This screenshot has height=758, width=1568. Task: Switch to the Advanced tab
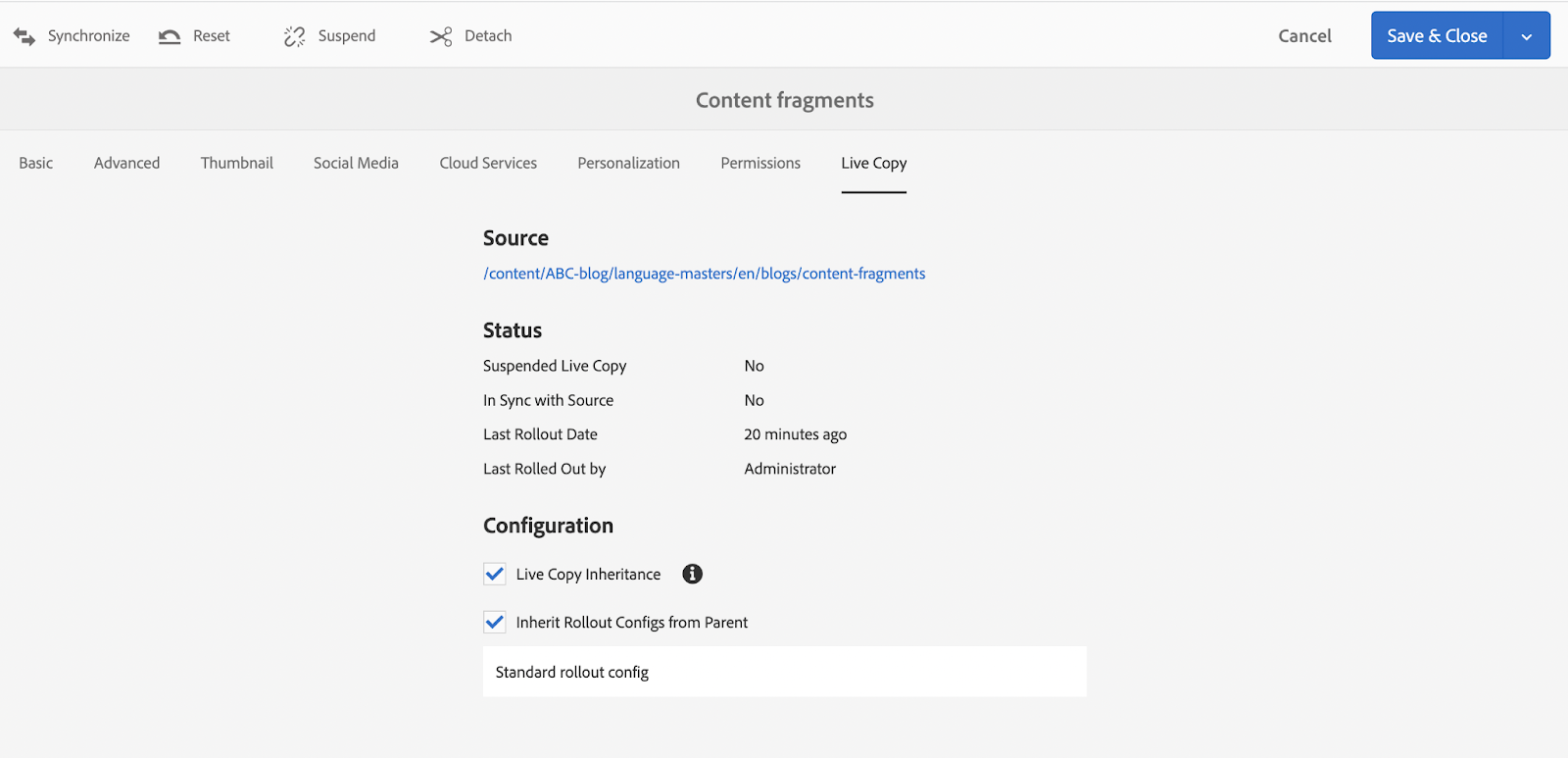pyautogui.click(x=126, y=163)
